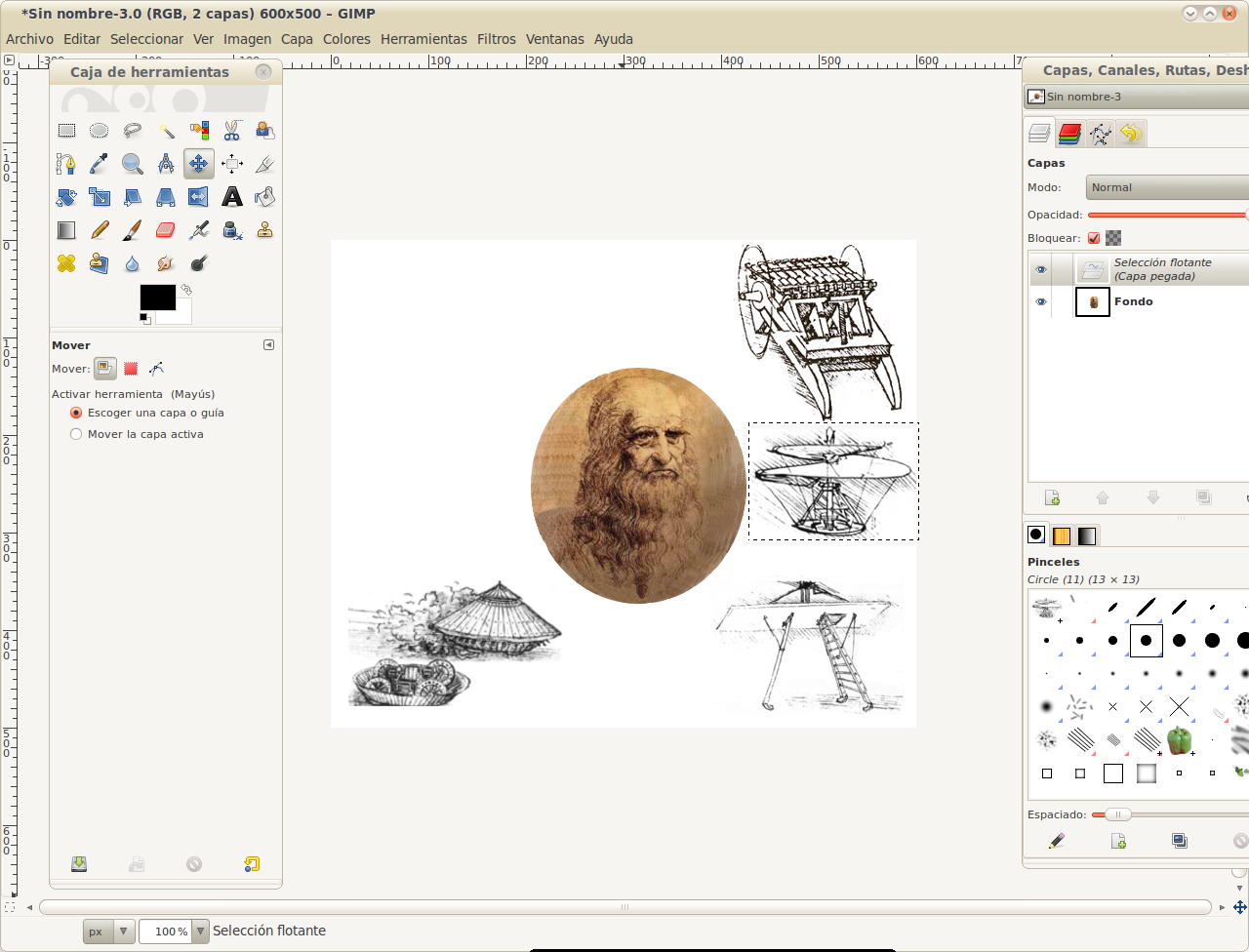Activate the Blend (gradient) tool

coord(65,229)
